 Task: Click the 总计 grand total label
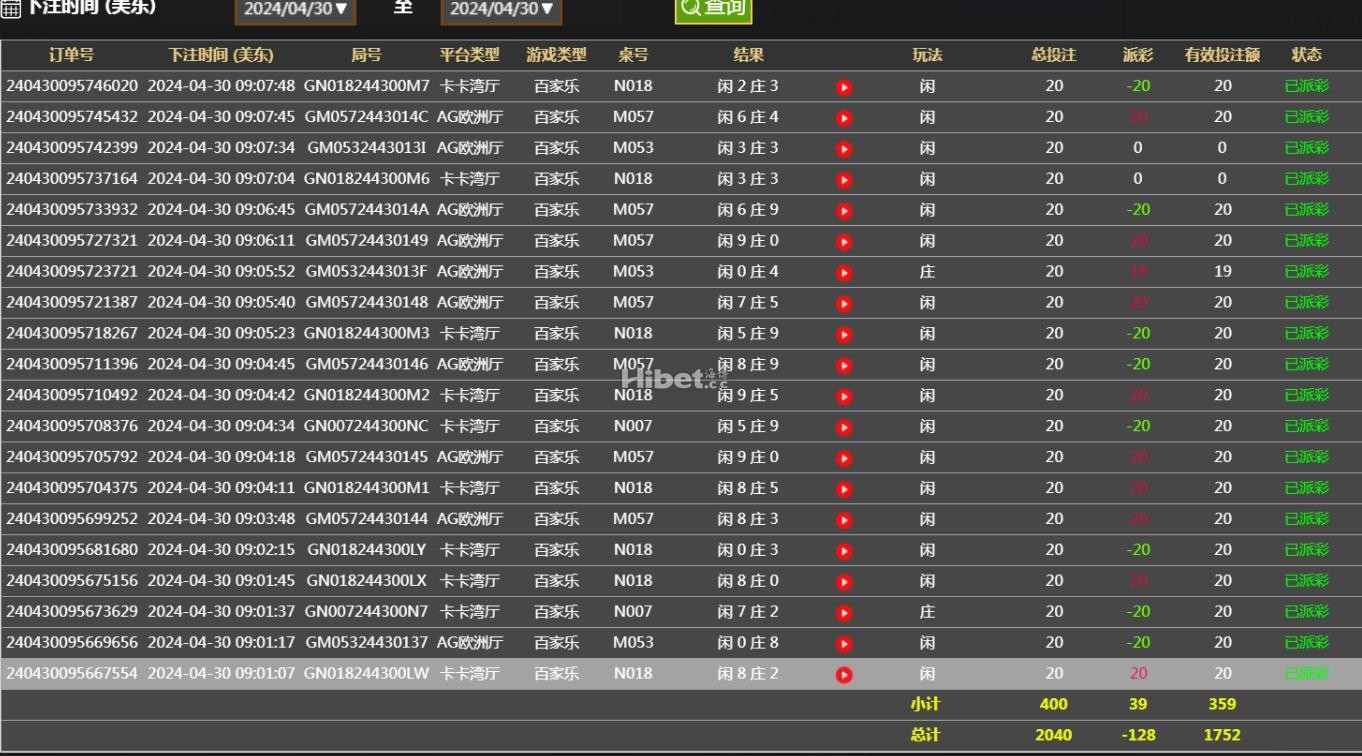pyautogui.click(x=925, y=735)
